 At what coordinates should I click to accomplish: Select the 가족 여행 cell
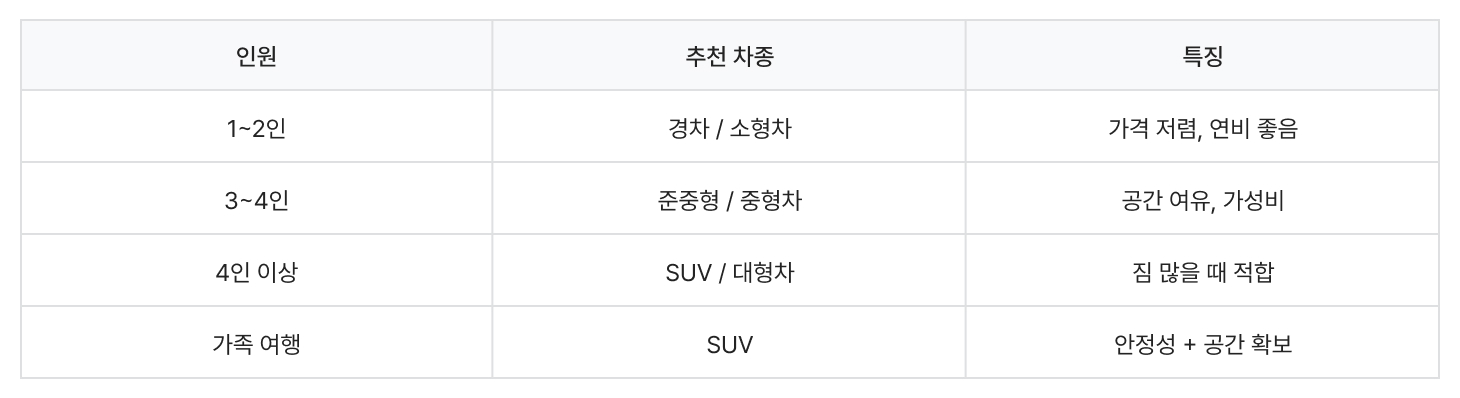256,343
